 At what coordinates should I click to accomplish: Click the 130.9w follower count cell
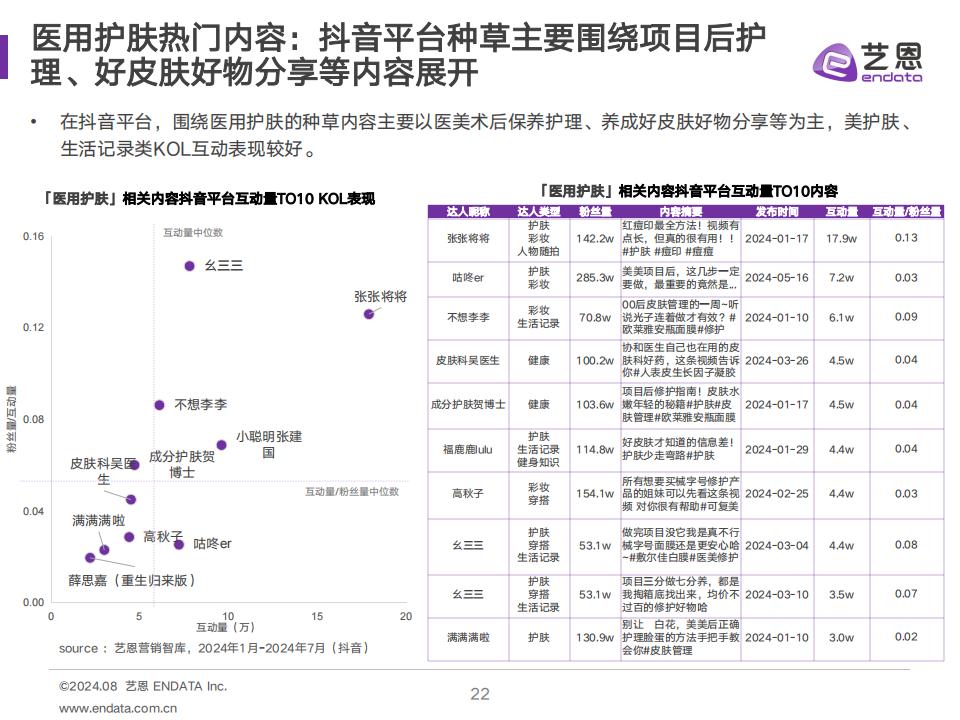click(x=595, y=638)
